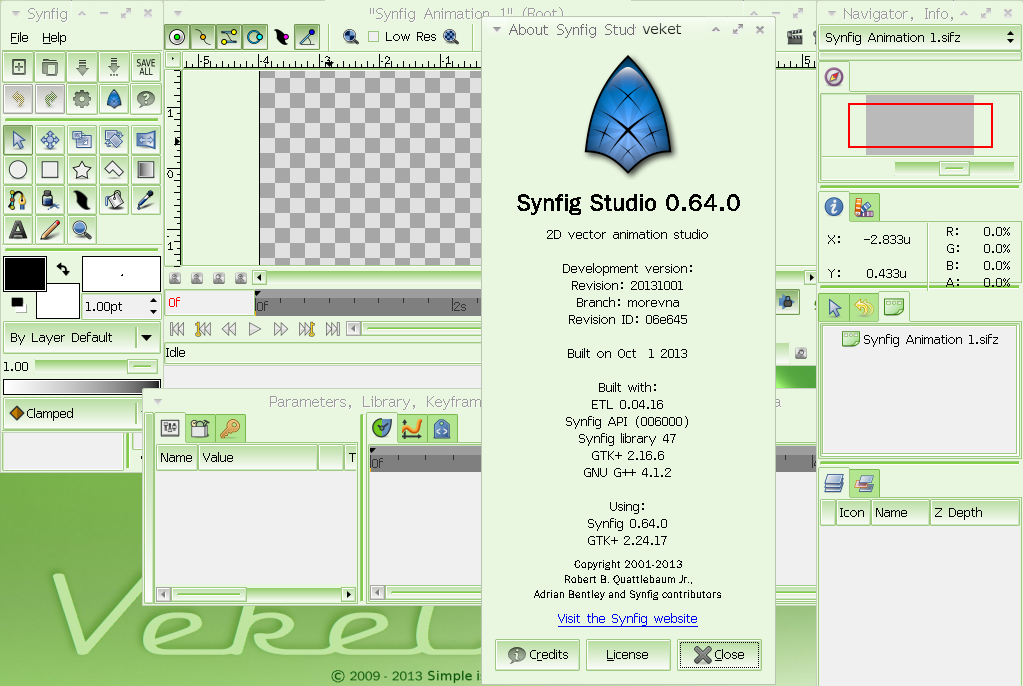Open the Parameters panel menu triangle
Viewport: 1023px width, 686px height.
coord(158,401)
